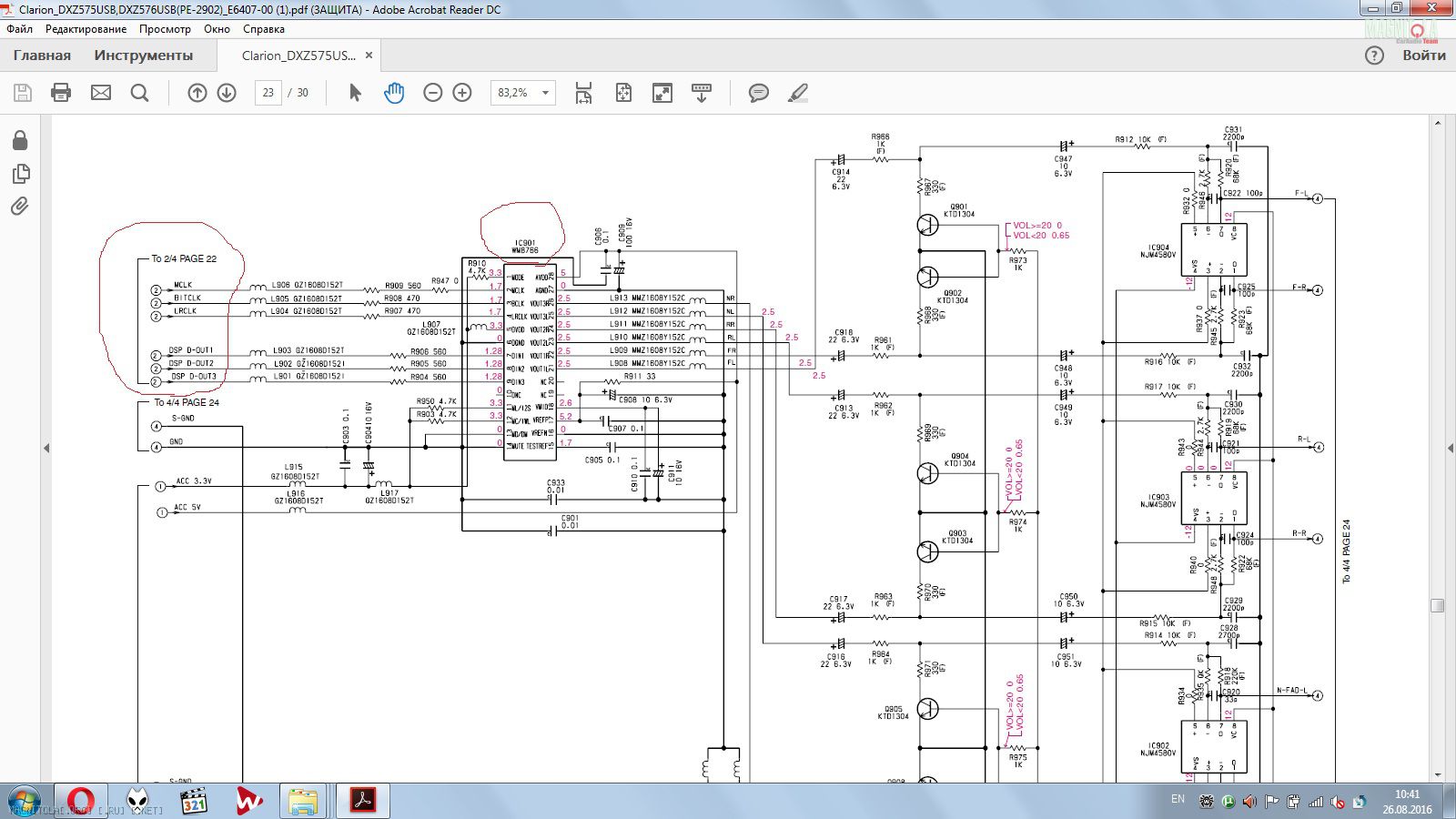This screenshot has width=1456, height=819.
Task: Click the 'MCLK' signal label
Action: pyautogui.click(x=183, y=285)
